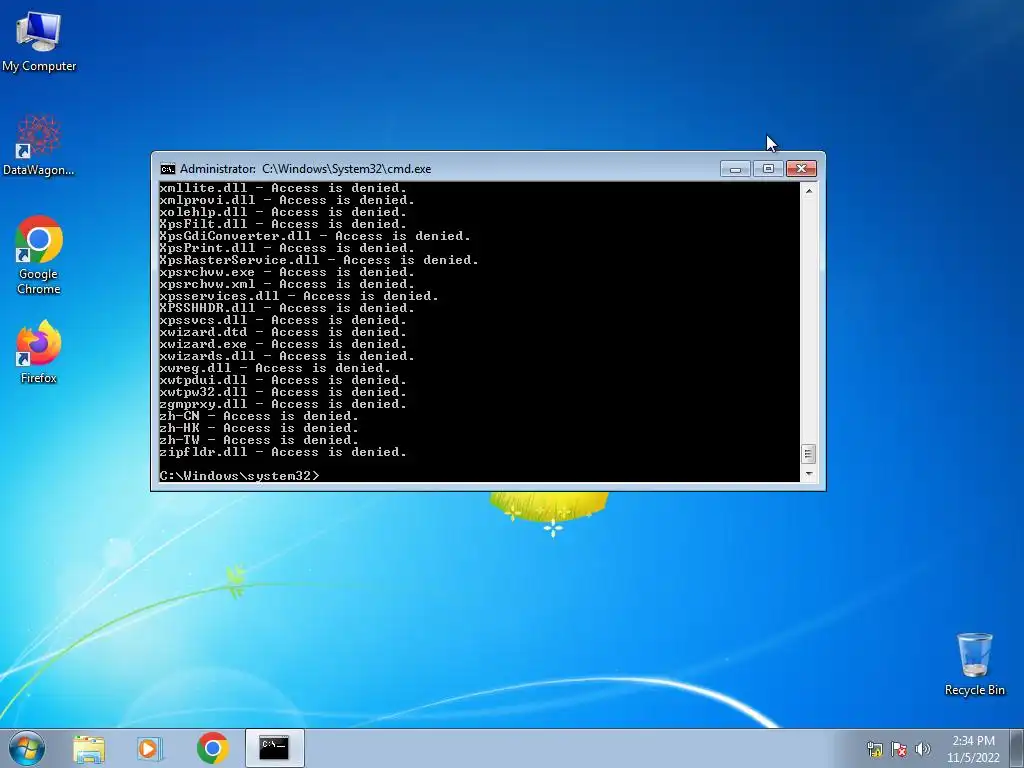The image size is (1024, 768).
Task: Click the zipfldr.dll access denied line
Action: coord(283,452)
